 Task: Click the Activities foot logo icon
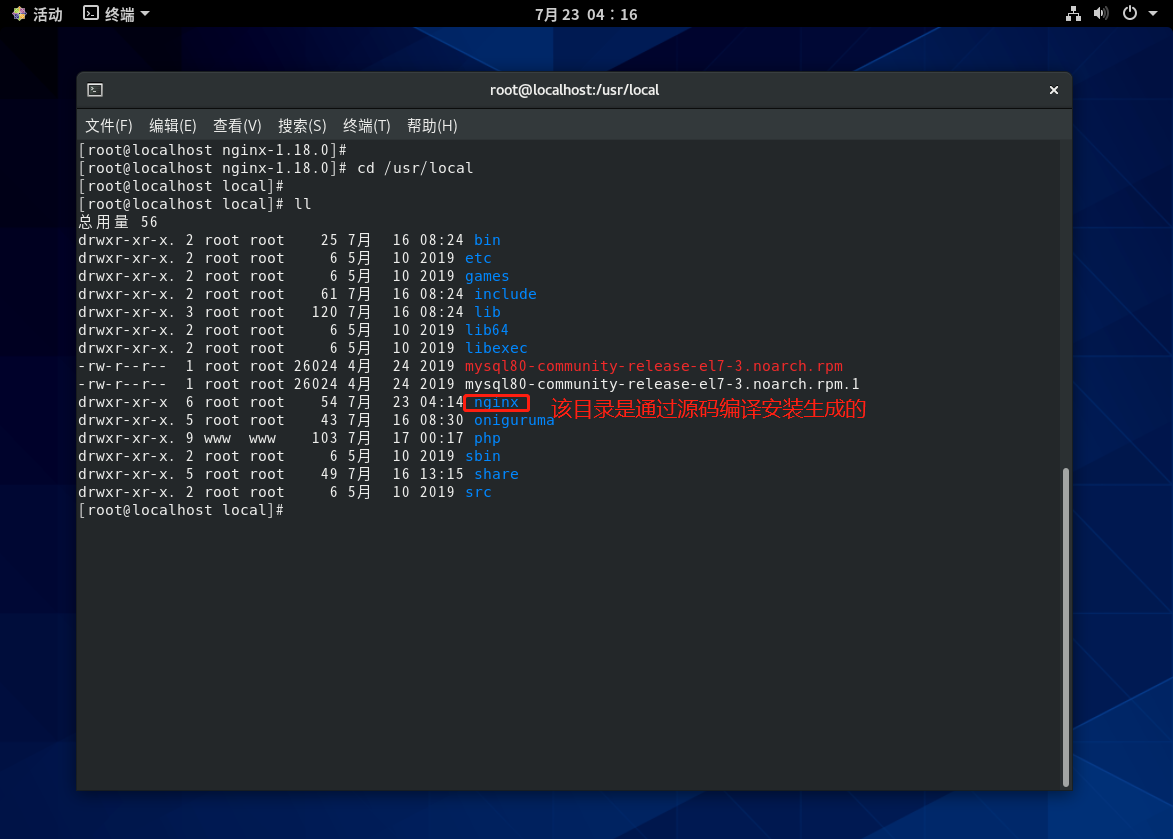click(x=19, y=14)
